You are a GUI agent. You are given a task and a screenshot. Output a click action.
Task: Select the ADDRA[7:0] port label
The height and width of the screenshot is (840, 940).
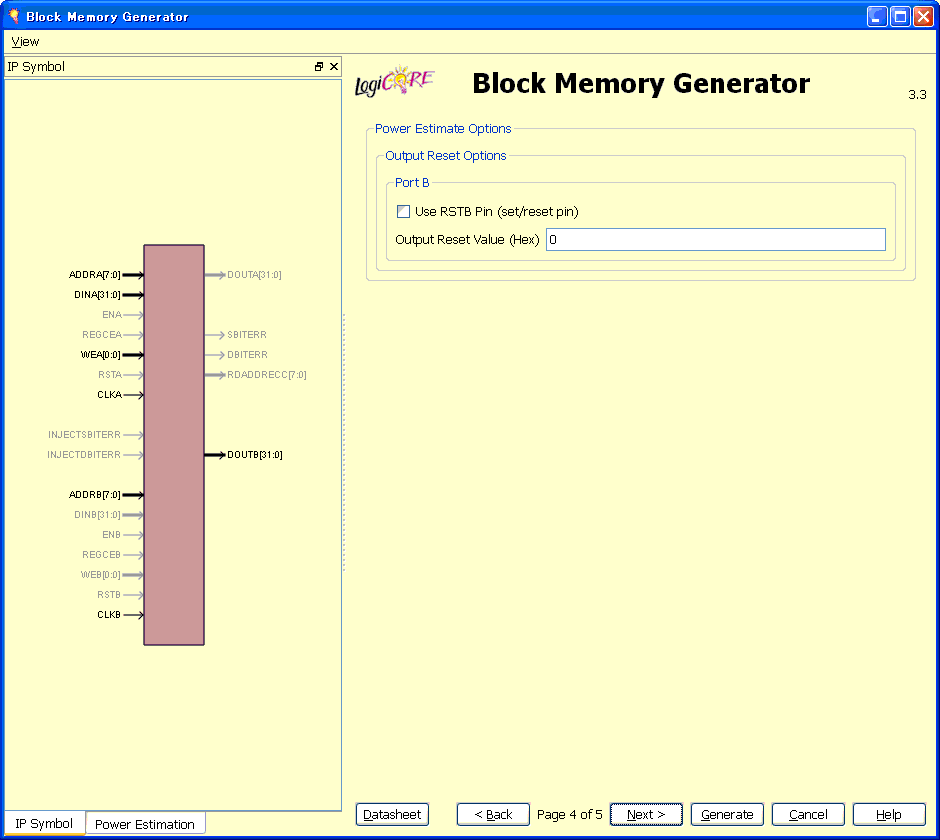coord(95,275)
